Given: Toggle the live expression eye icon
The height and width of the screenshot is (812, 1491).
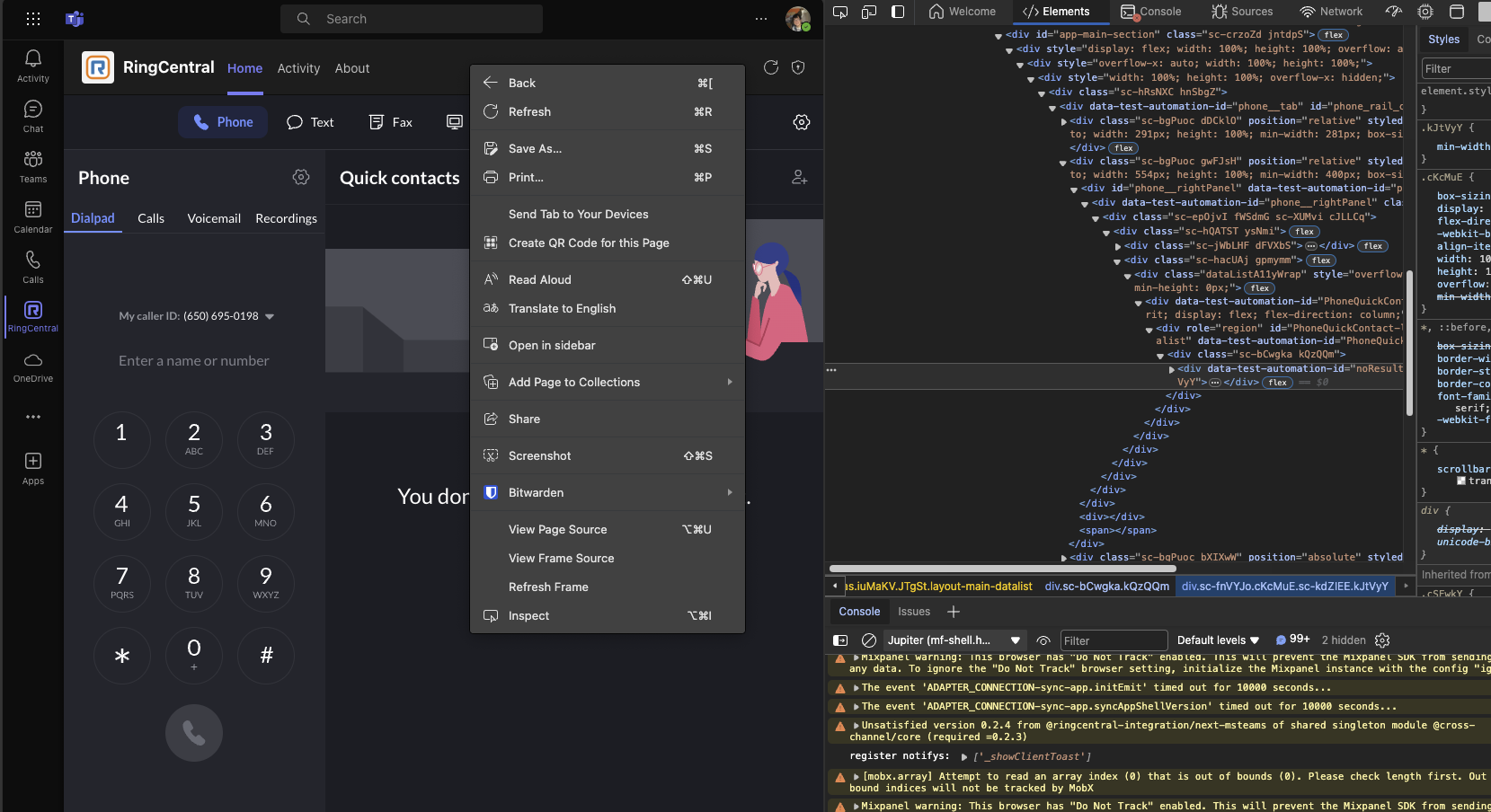Looking at the screenshot, I should click(x=1043, y=640).
